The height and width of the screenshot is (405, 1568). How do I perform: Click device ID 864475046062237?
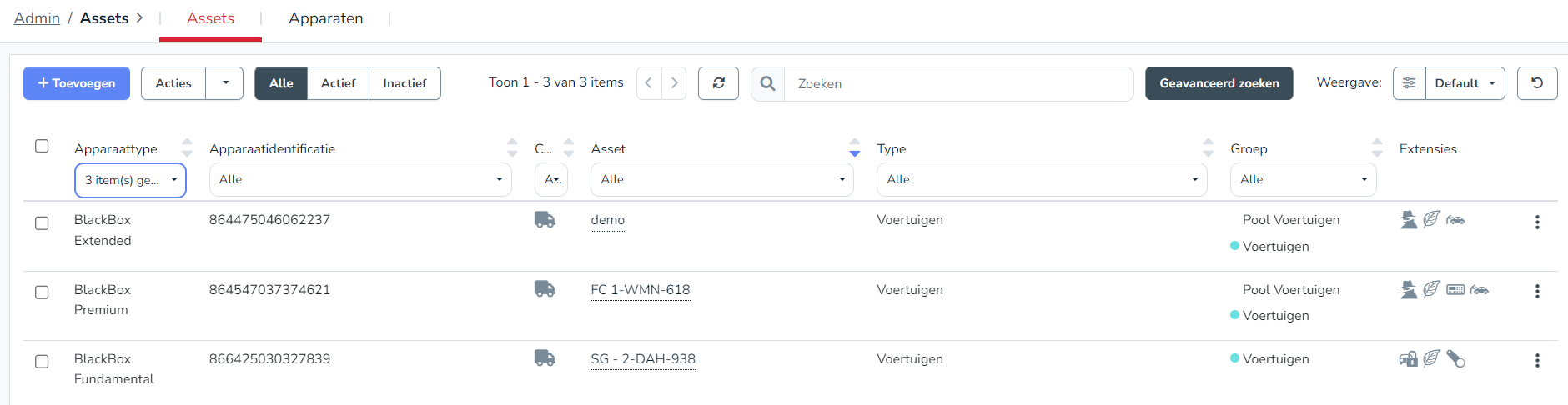pyautogui.click(x=269, y=220)
